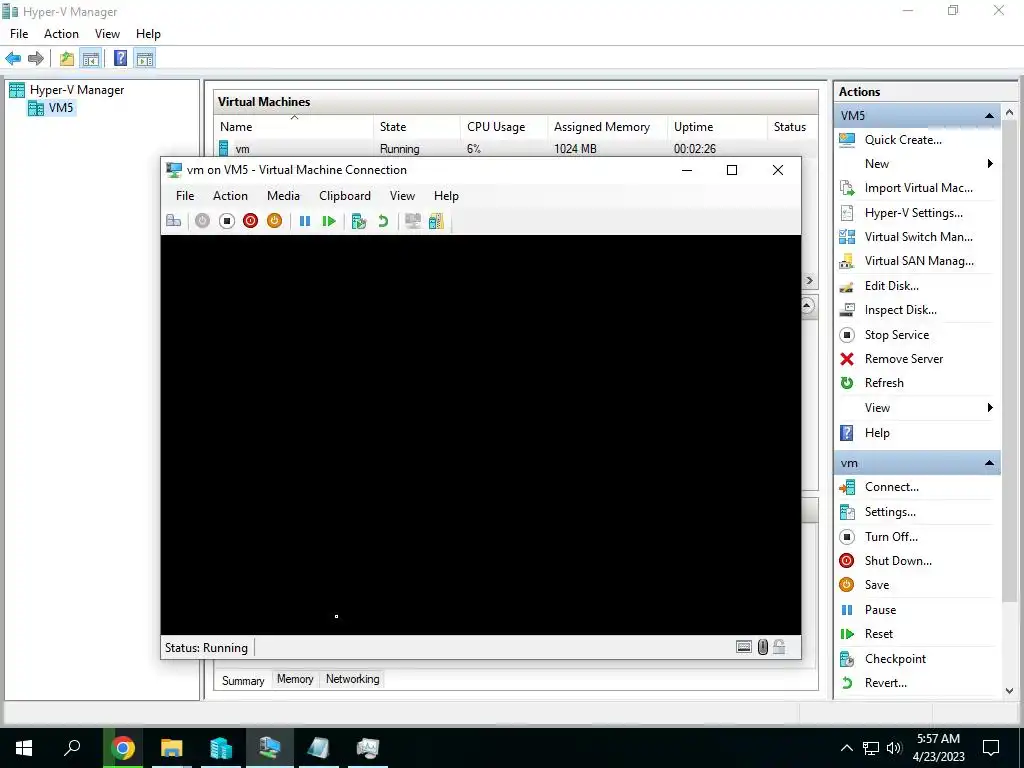Click the Forward arrow in Hyper-V Manager toolbar
The image size is (1024, 768).
[36, 59]
